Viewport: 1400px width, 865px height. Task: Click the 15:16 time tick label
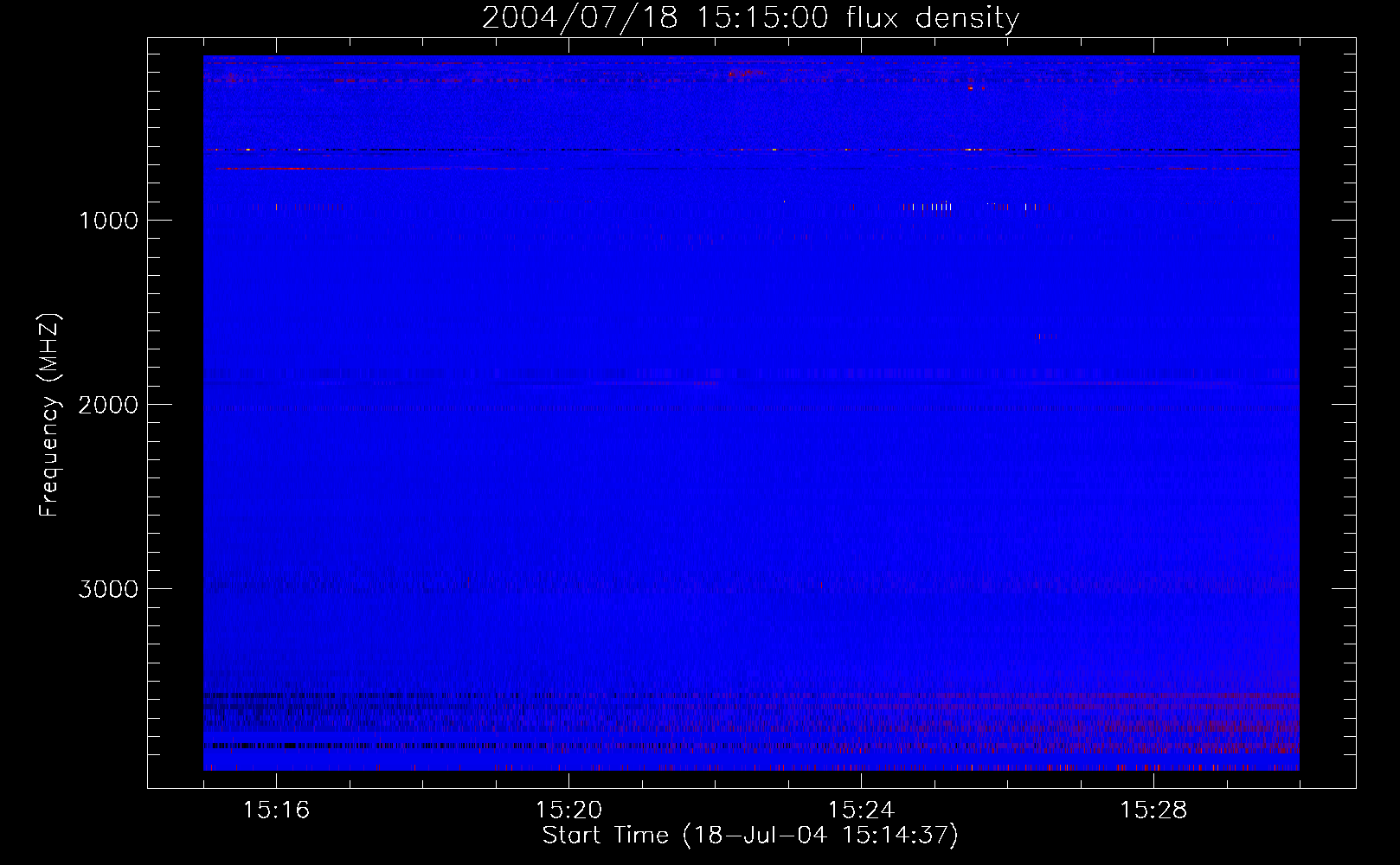tap(276, 810)
